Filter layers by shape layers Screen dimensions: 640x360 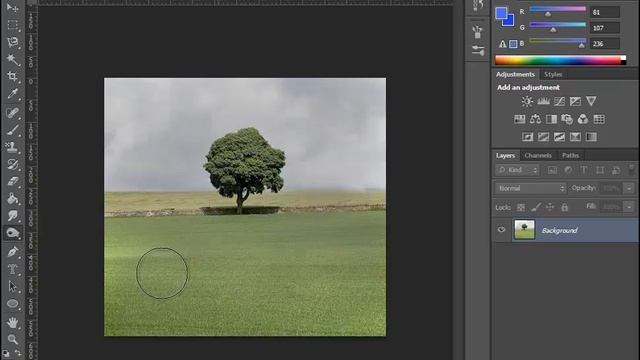click(600, 170)
